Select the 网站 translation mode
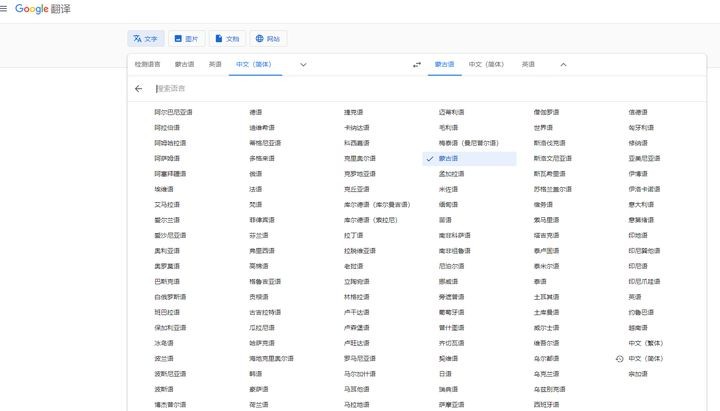The width and height of the screenshot is (720, 411). tap(268, 39)
